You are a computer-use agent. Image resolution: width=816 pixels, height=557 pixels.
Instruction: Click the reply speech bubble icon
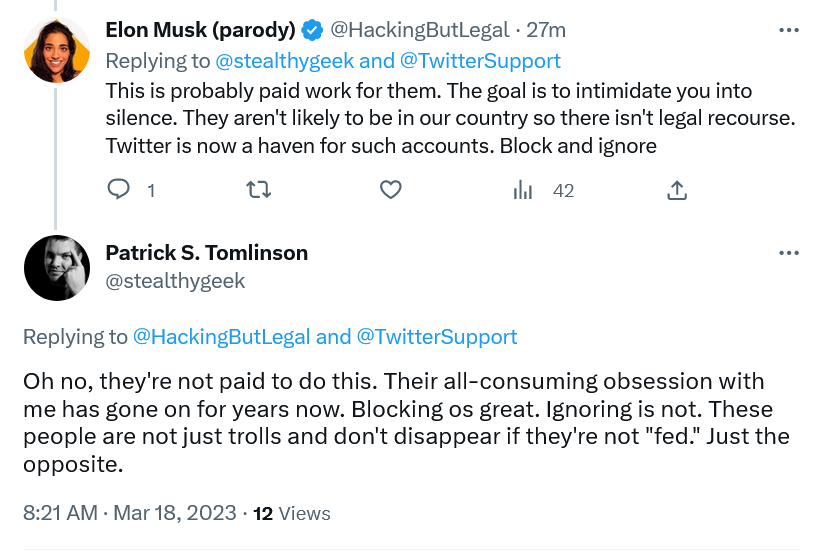[118, 189]
